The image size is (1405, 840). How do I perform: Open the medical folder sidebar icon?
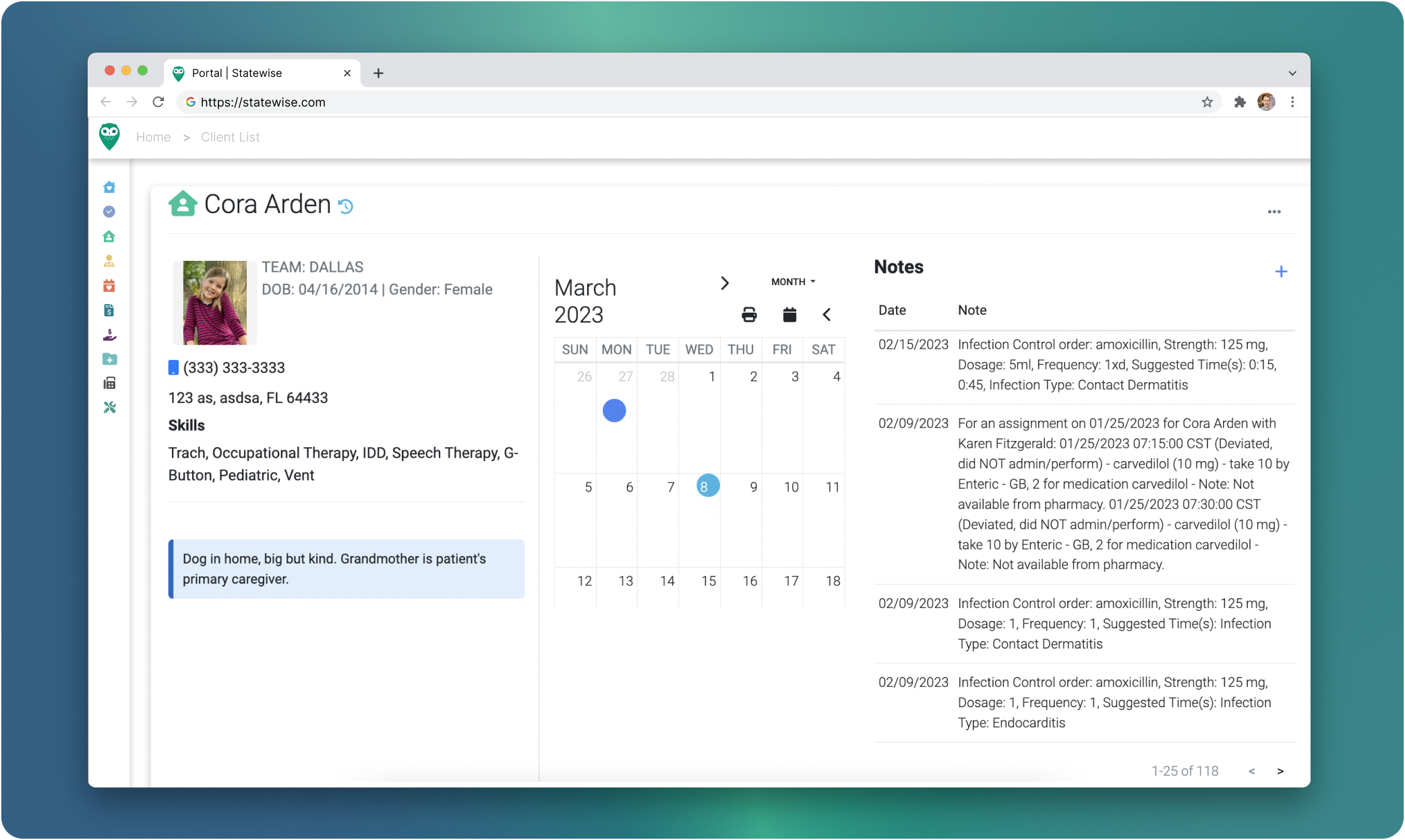(109, 359)
